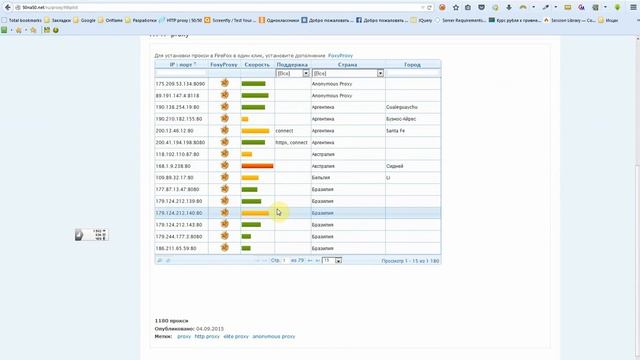Click 'https, connect' support cell
The width and height of the screenshot is (640, 360).
pyautogui.click(x=293, y=142)
